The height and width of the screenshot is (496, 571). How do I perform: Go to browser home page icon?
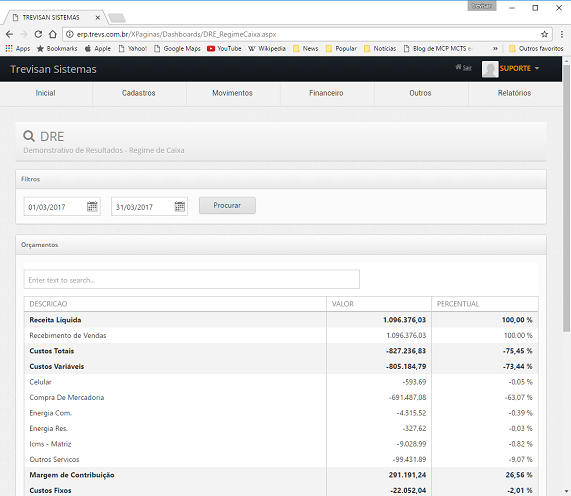(53, 34)
